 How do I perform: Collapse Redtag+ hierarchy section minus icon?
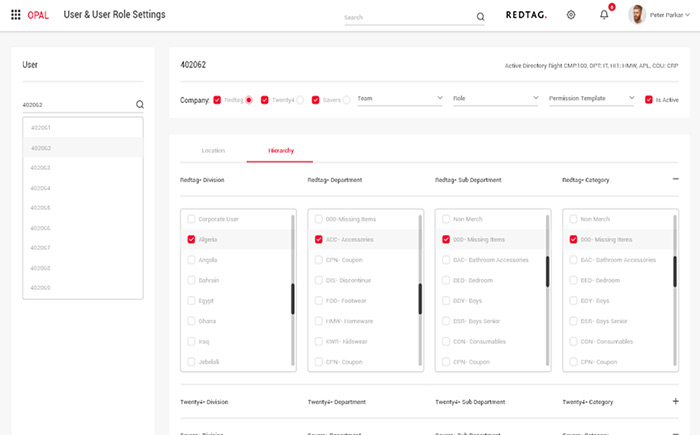(676, 179)
